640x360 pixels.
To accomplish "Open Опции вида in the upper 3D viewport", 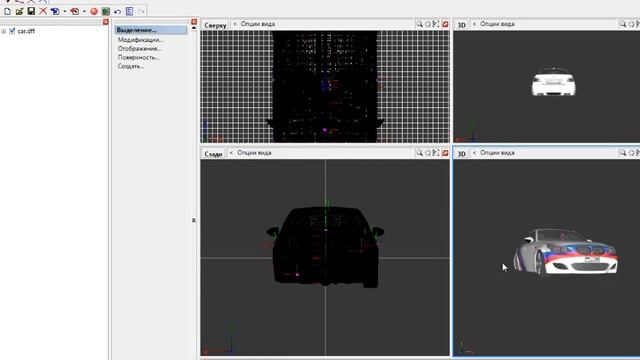I will click(x=497, y=24).
